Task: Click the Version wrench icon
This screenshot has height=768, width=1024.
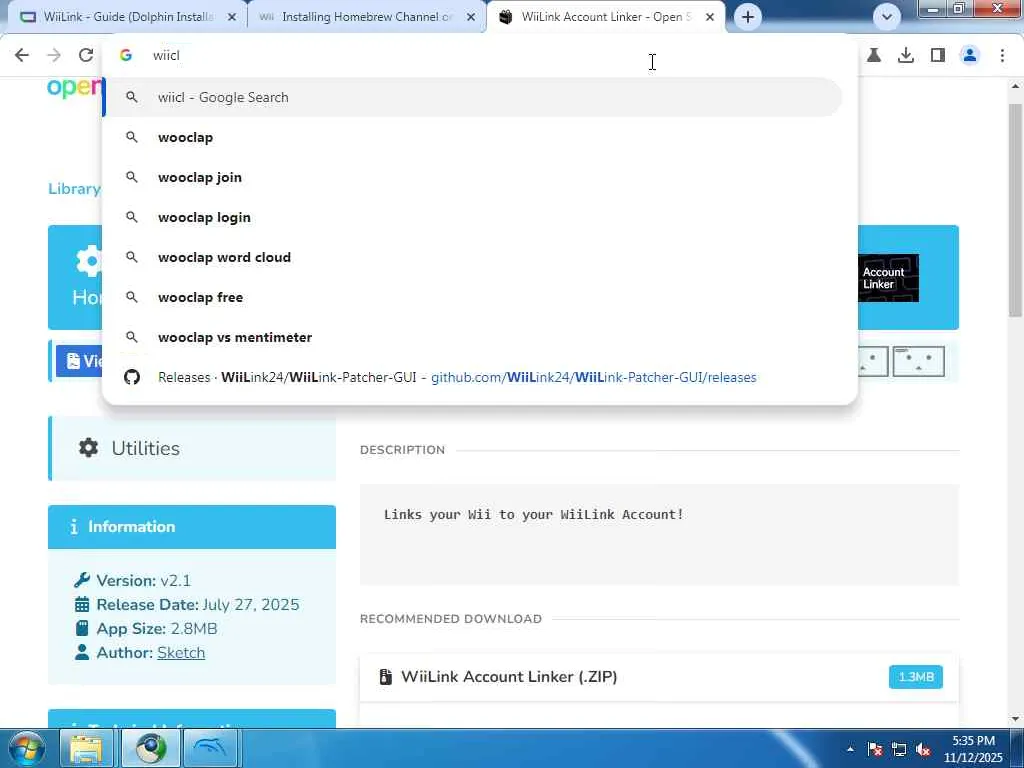Action: pyautogui.click(x=82, y=580)
